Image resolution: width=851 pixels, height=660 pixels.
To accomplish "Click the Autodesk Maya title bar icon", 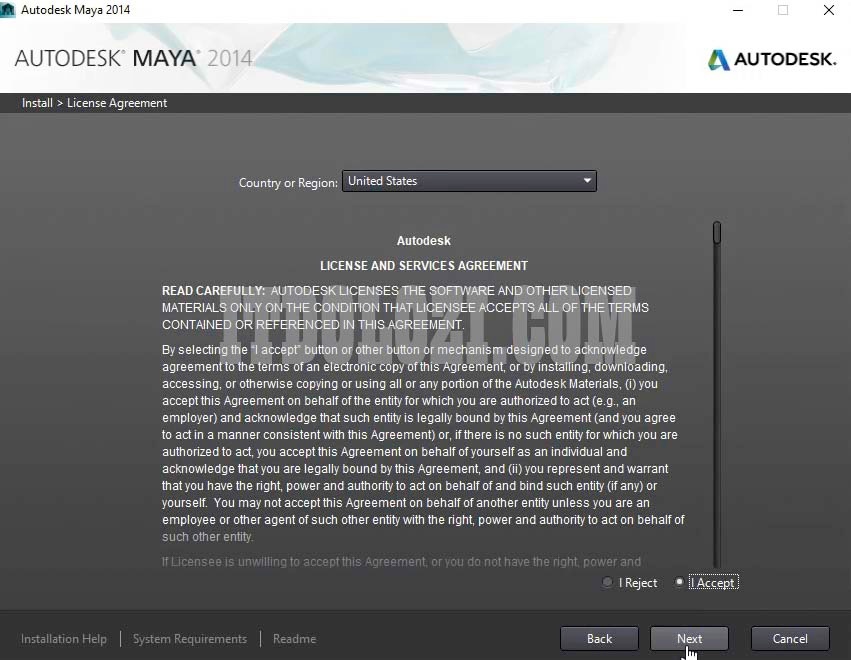I will [x=8, y=10].
